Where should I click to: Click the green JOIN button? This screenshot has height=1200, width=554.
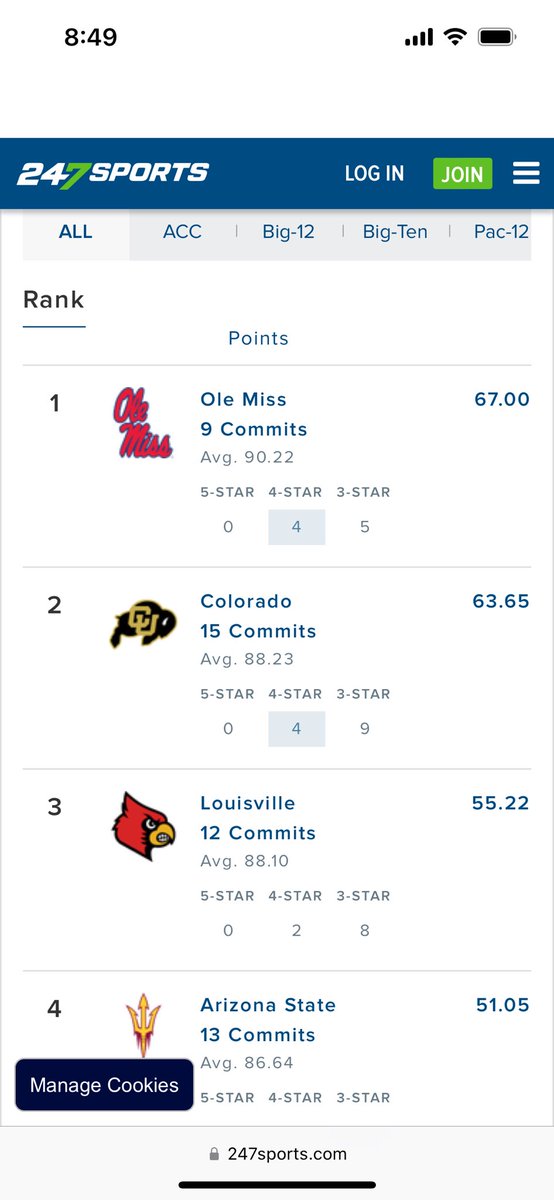click(x=462, y=174)
